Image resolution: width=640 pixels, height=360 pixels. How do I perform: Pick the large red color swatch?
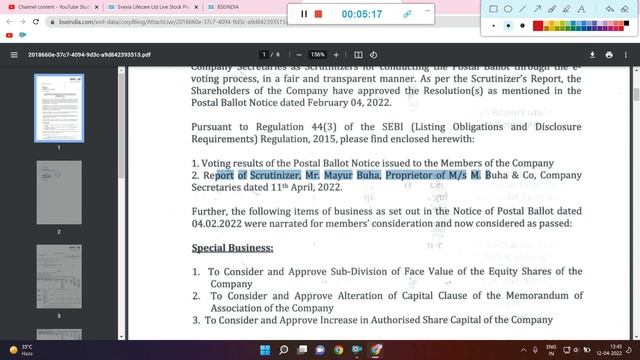[538, 26]
